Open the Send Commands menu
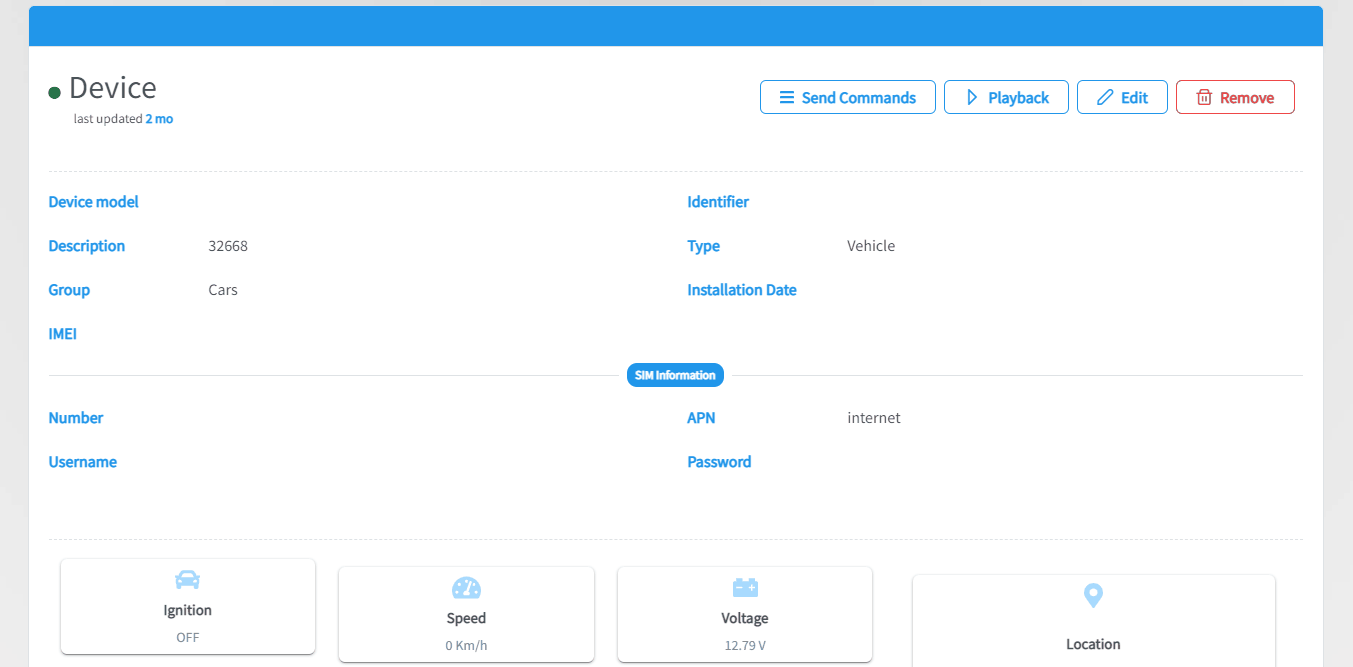The width and height of the screenshot is (1353, 667). click(x=847, y=98)
